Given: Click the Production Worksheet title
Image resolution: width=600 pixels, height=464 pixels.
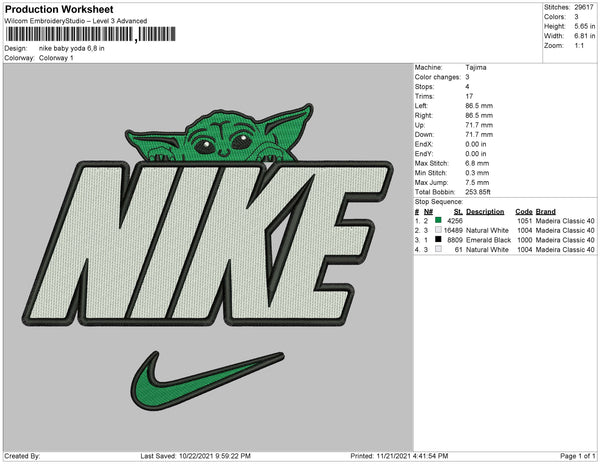Looking at the screenshot, I should [59, 9].
